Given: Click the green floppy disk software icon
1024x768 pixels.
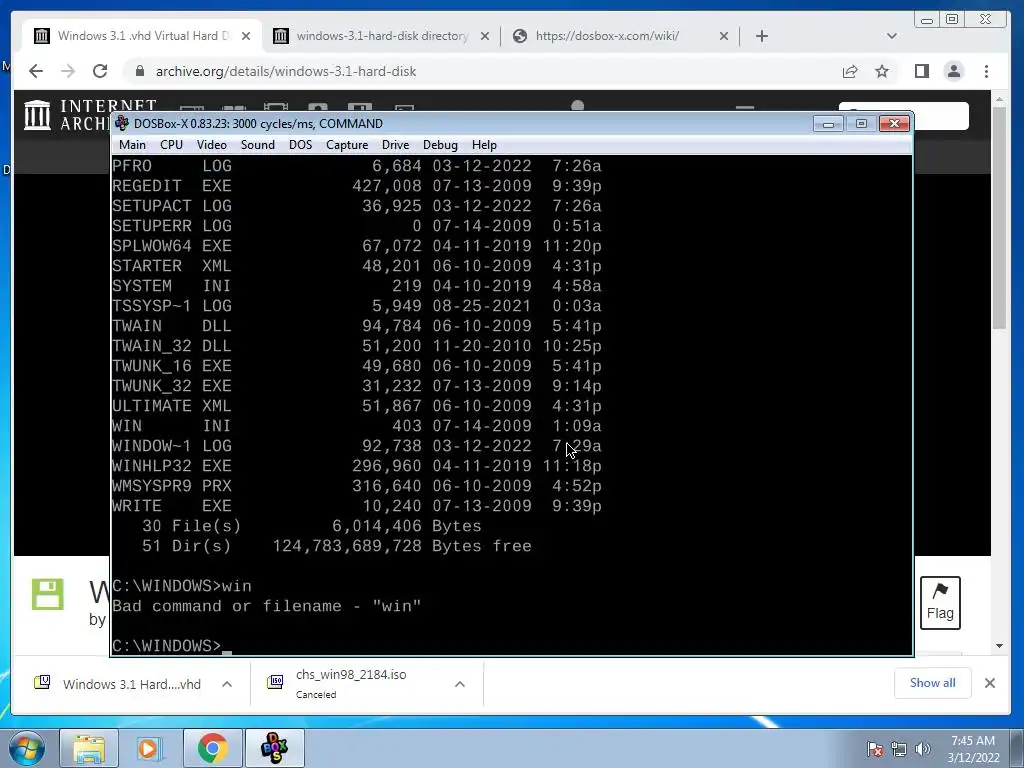Looking at the screenshot, I should click(48, 594).
